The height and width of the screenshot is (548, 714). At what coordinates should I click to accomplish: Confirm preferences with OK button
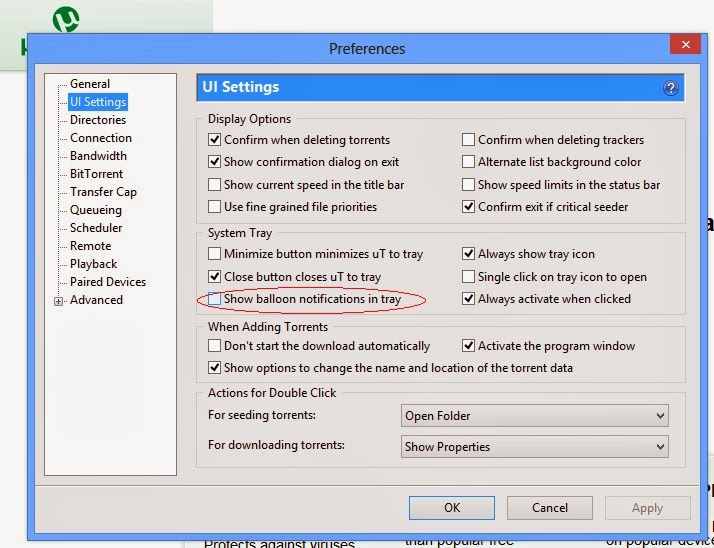452,508
